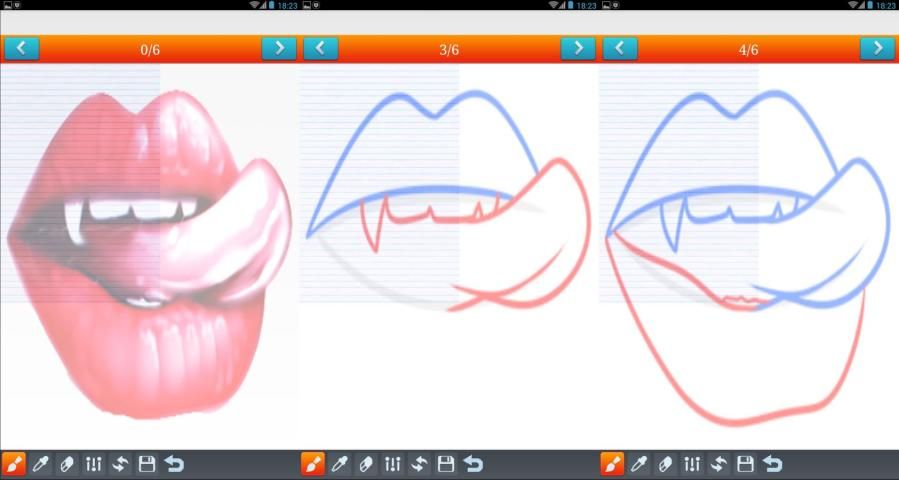
Task: Open brush settings sliders in the 0/6 panel
Action: coord(94,464)
